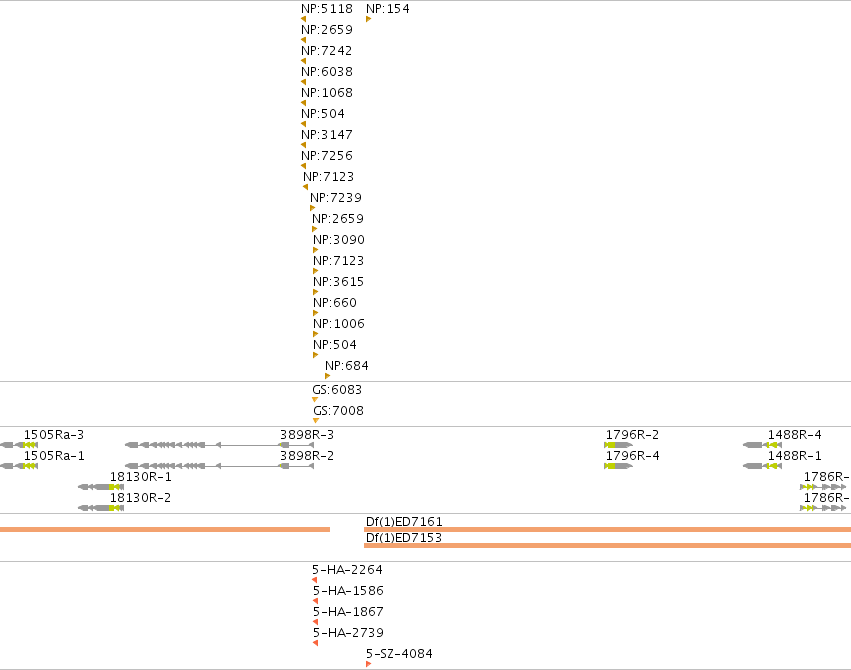Click the GS:6083 downward triangle marker
Viewport: 851px width, 670px height.
point(315,400)
